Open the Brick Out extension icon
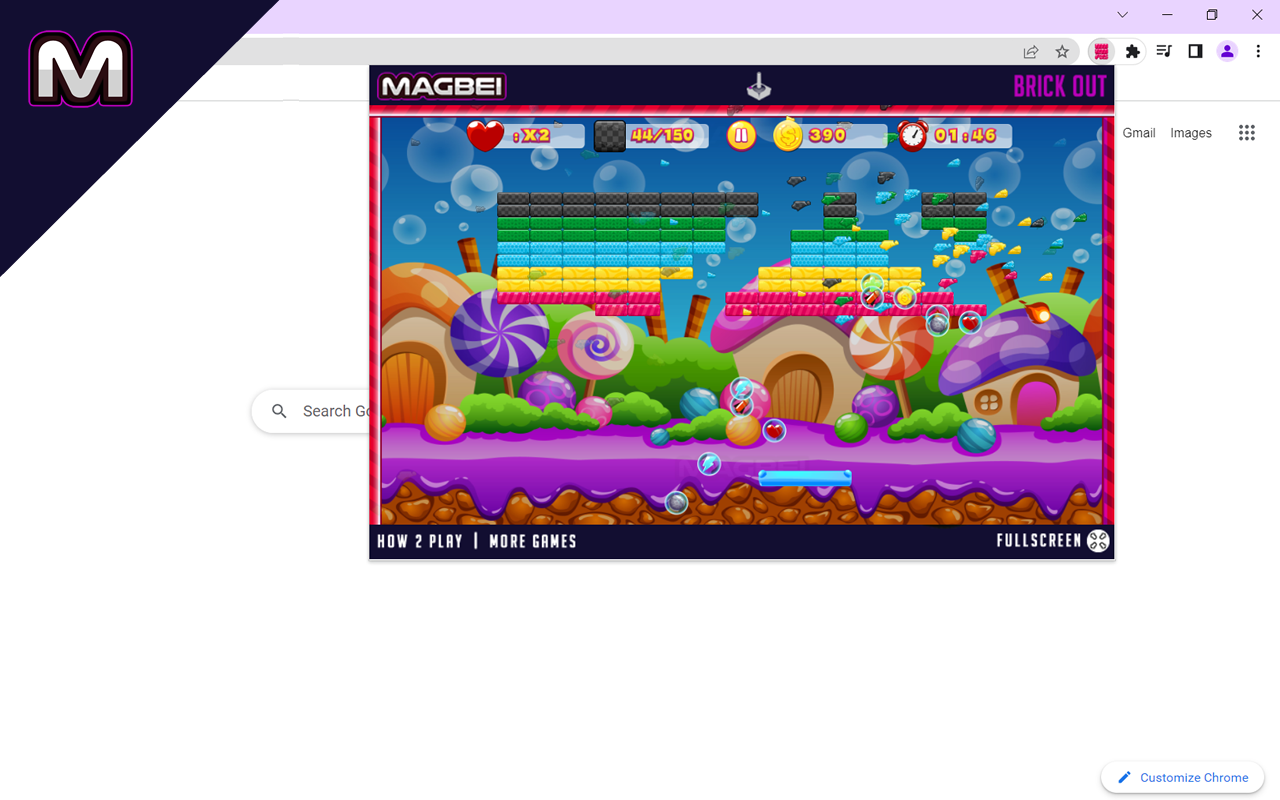The image size is (1280, 800). [x=1101, y=52]
